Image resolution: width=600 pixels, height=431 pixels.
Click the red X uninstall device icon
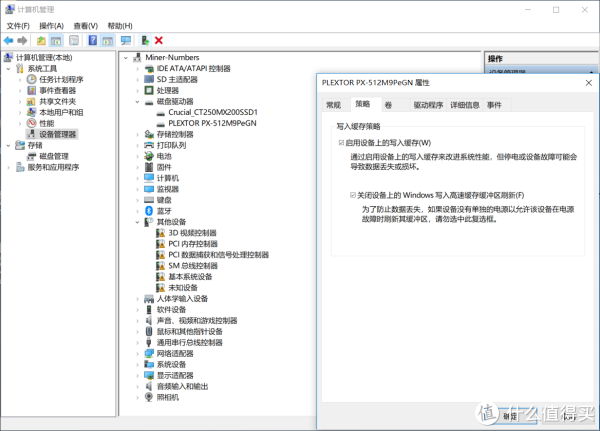tap(159, 40)
